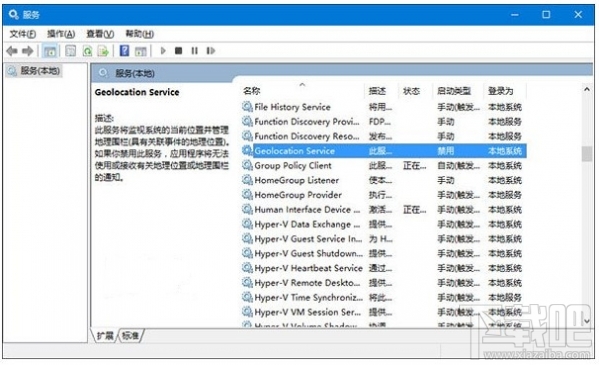
Task: Click the vertical scrollbar thumb
Action: pos(587,154)
